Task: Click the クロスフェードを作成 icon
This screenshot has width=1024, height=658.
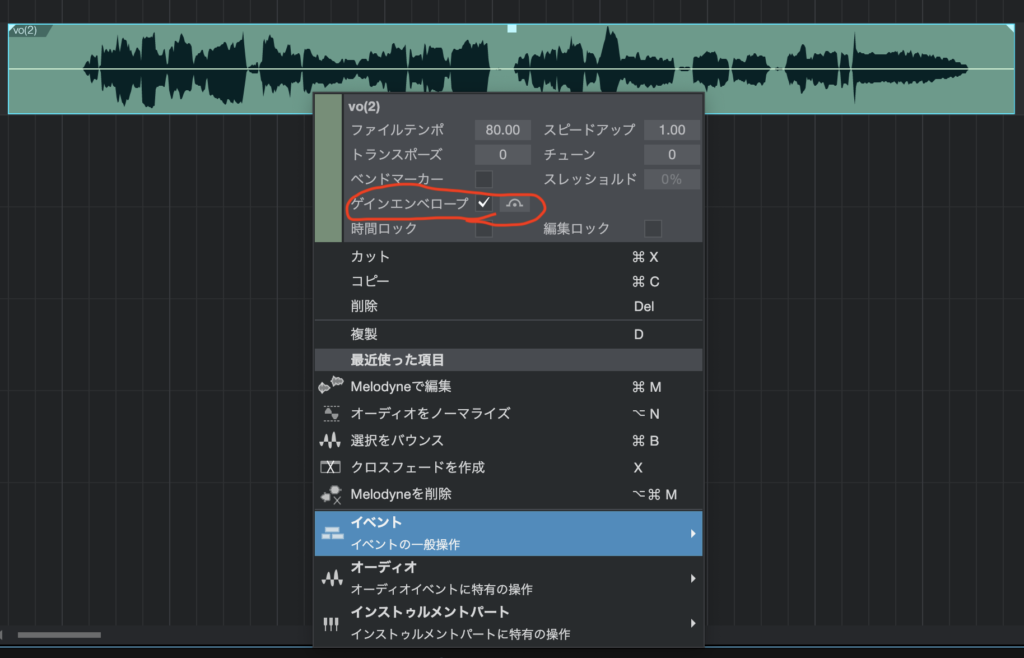Action: pos(331,467)
